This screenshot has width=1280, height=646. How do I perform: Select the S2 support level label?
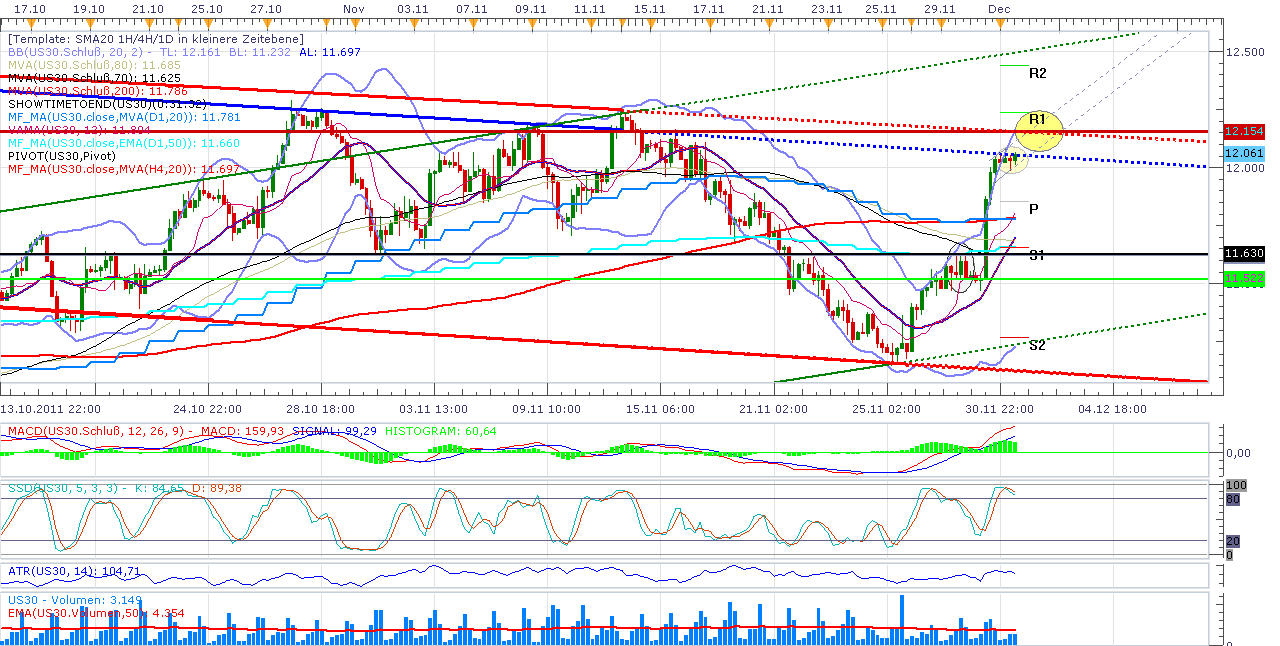(1035, 344)
